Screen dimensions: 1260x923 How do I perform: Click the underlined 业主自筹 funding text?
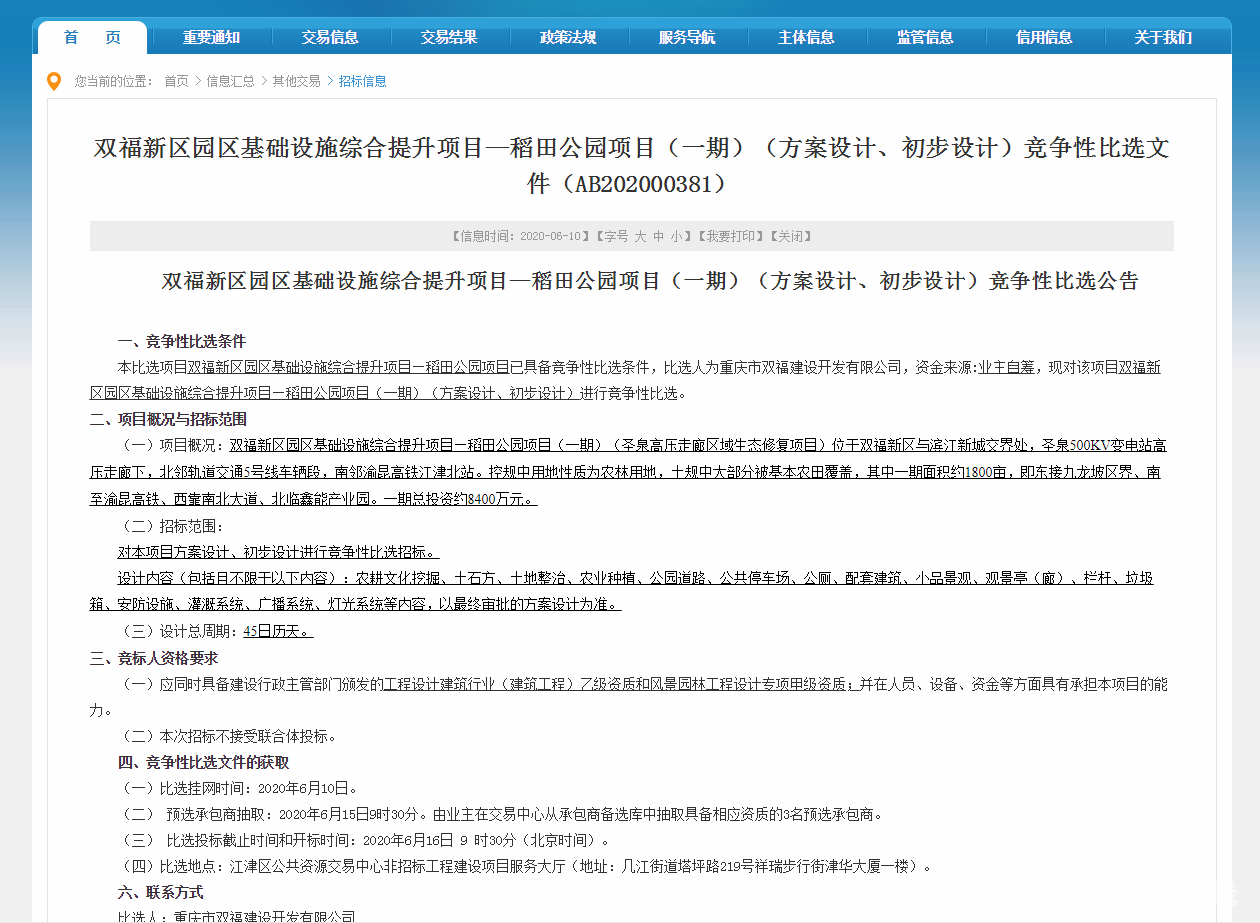click(x=1006, y=367)
